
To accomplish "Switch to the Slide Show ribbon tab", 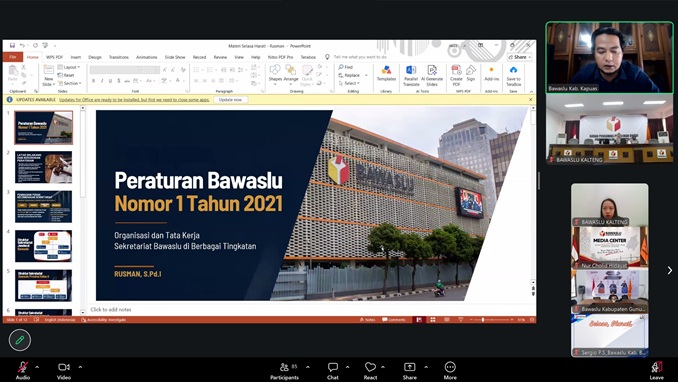I will (175, 57).
